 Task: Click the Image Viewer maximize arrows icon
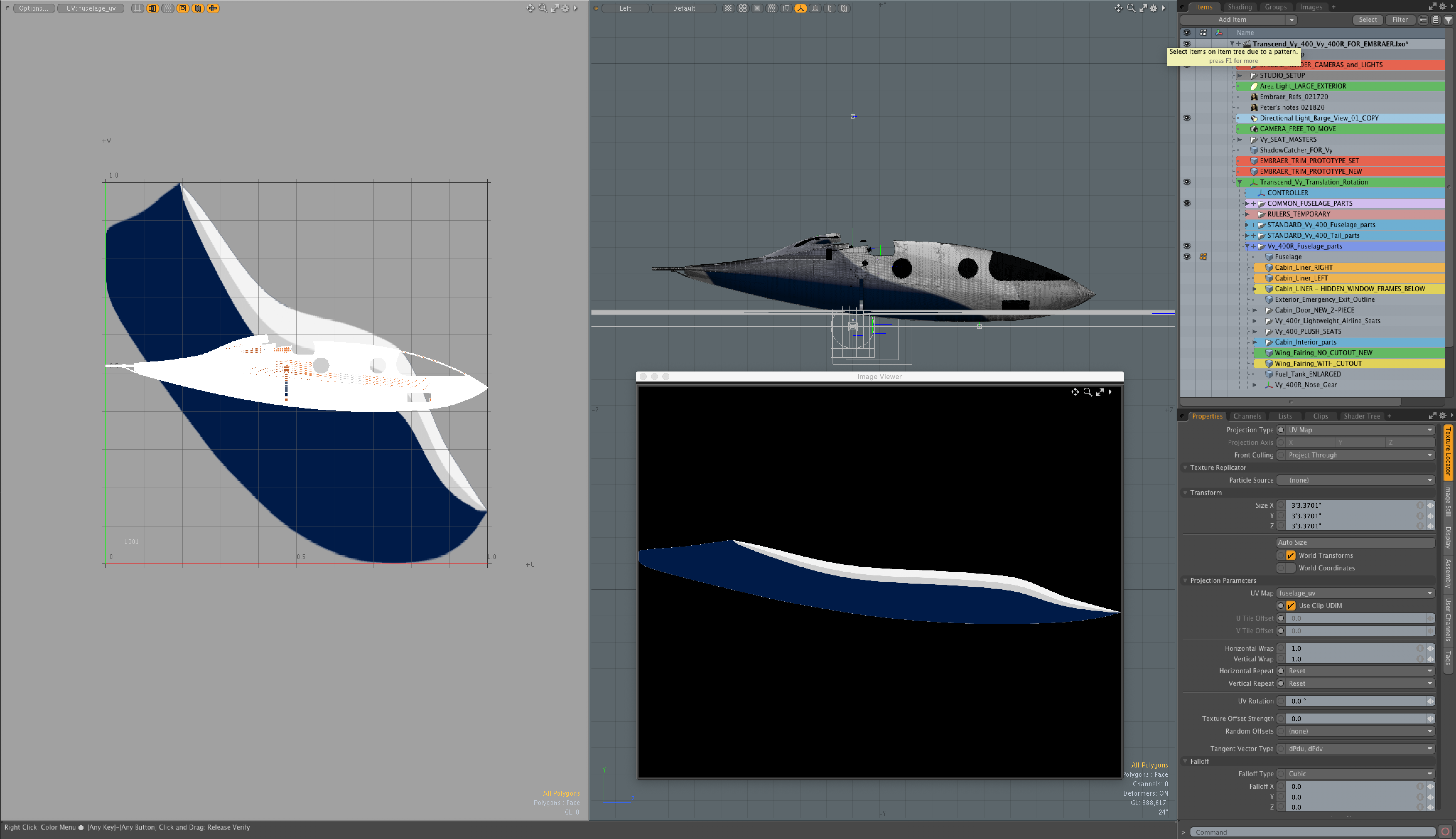click(1100, 392)
